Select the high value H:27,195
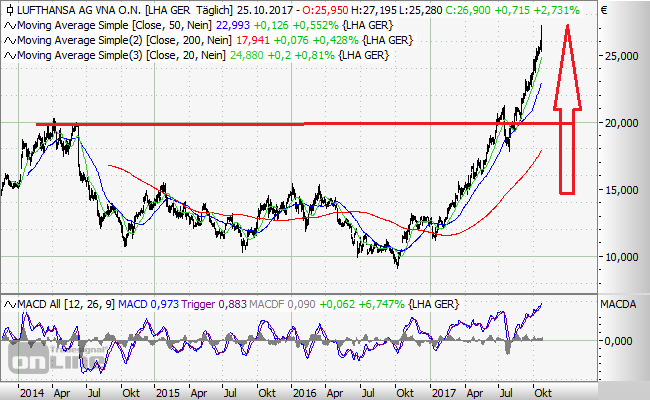The height and width of the screenshot is (400, 650). (x=374, y=10)
